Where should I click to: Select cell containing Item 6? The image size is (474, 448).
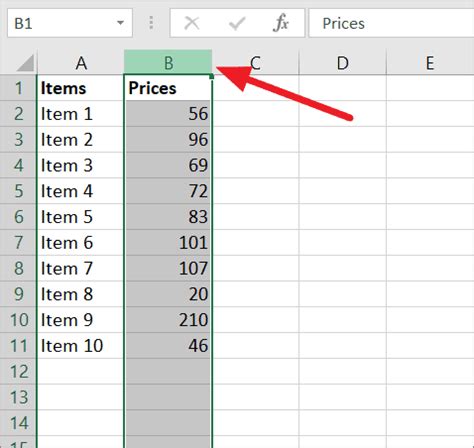point(80,243)
